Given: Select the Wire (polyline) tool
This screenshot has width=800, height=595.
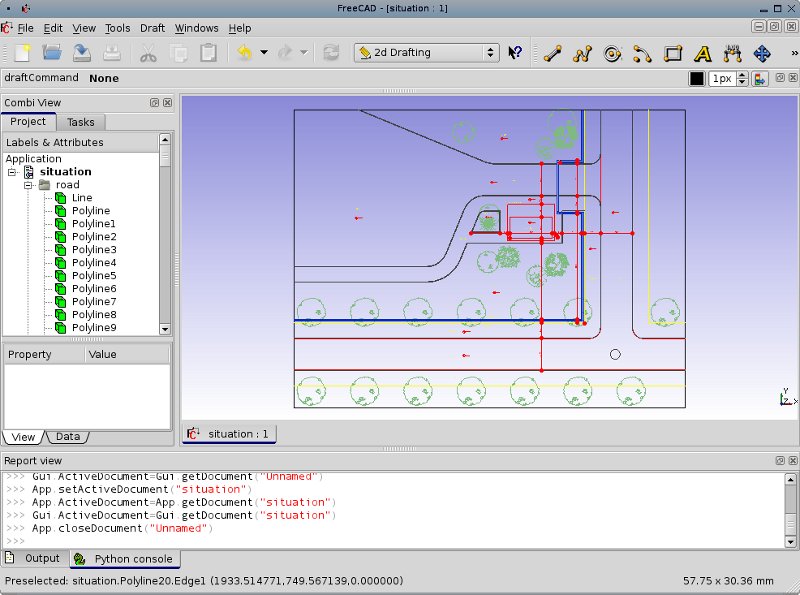Looking at the screenshot, I should (581, 55).
